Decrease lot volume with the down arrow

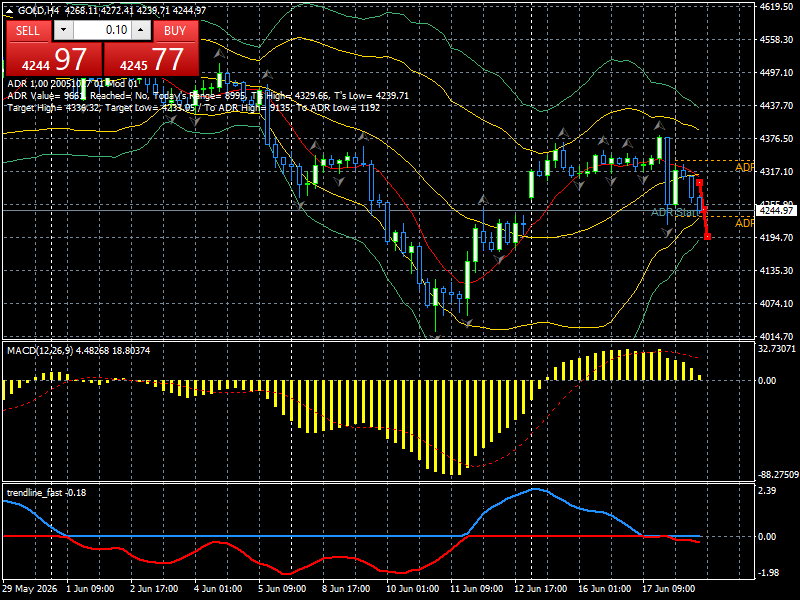pyautogui.click(x=63, y=30)
